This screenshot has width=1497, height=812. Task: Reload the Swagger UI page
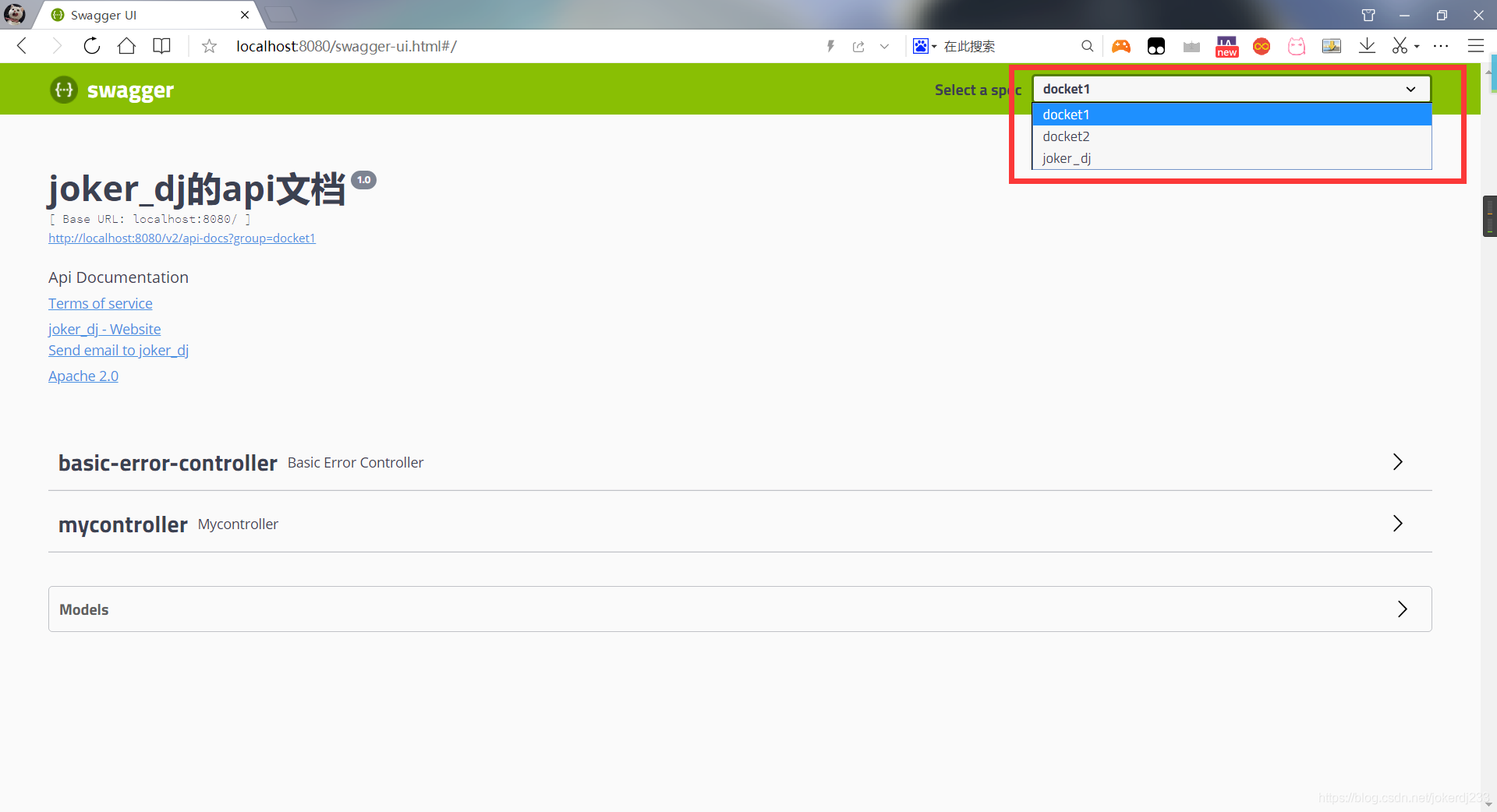[92, 46]
